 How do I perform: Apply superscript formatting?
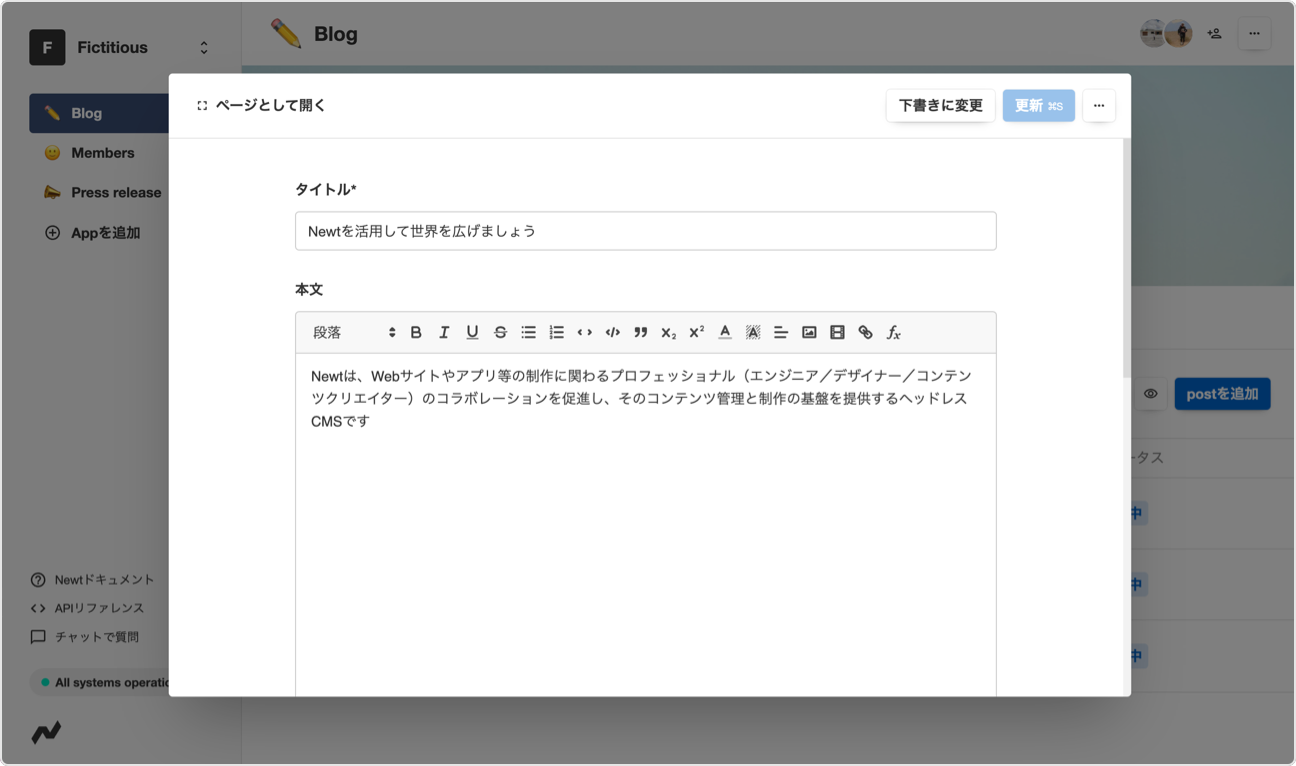(697, 333)
